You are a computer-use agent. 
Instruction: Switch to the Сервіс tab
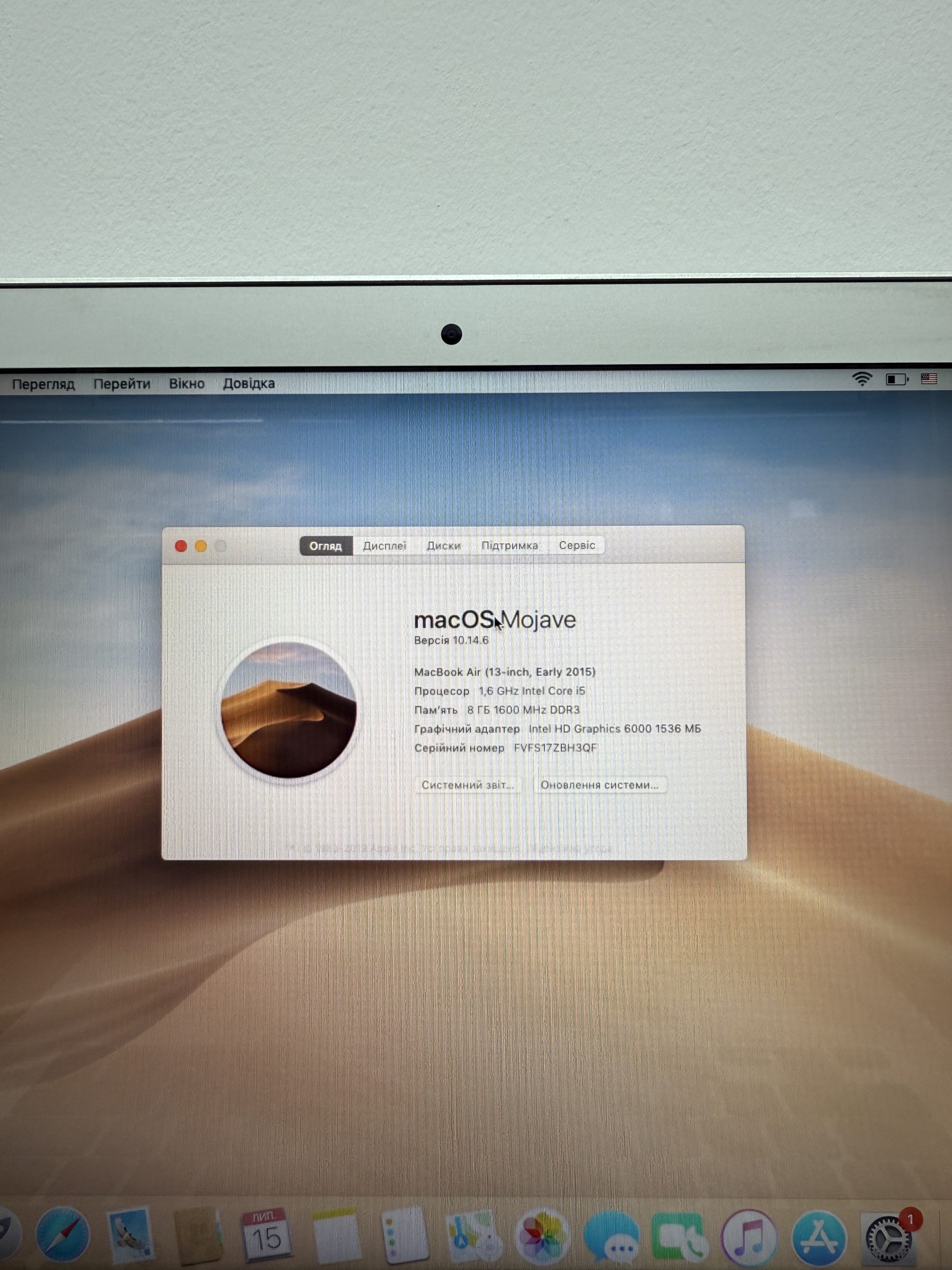click(x=577, y=545)
